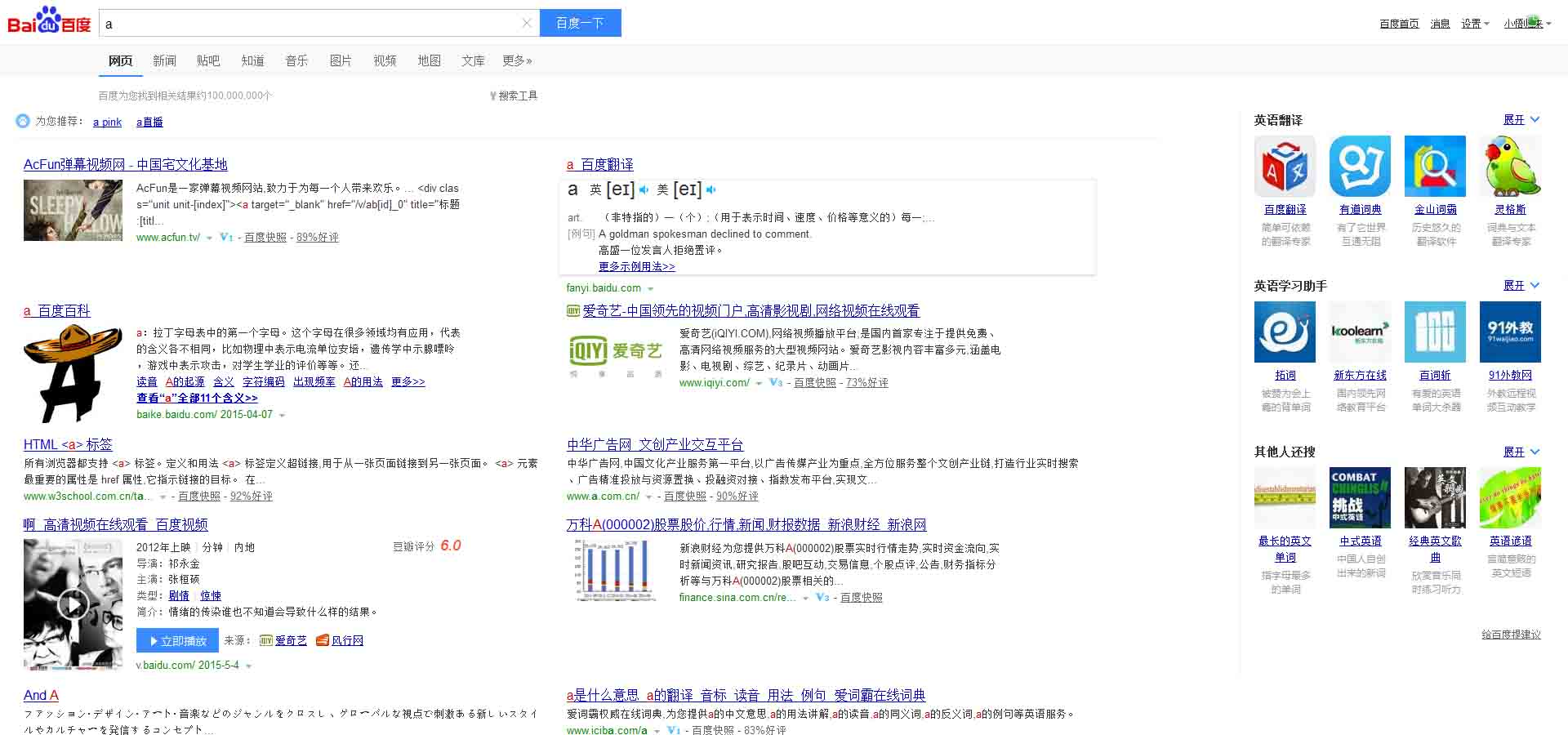
Task: Play the British pronunciation speaker icon
Action: click(x=644, y=189)
